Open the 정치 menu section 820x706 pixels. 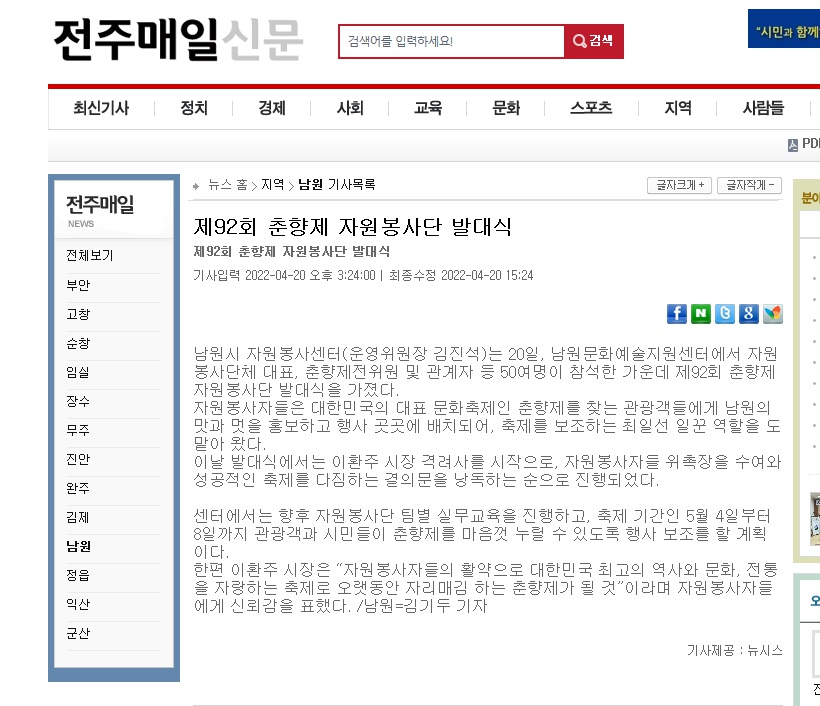coord(194,108)
